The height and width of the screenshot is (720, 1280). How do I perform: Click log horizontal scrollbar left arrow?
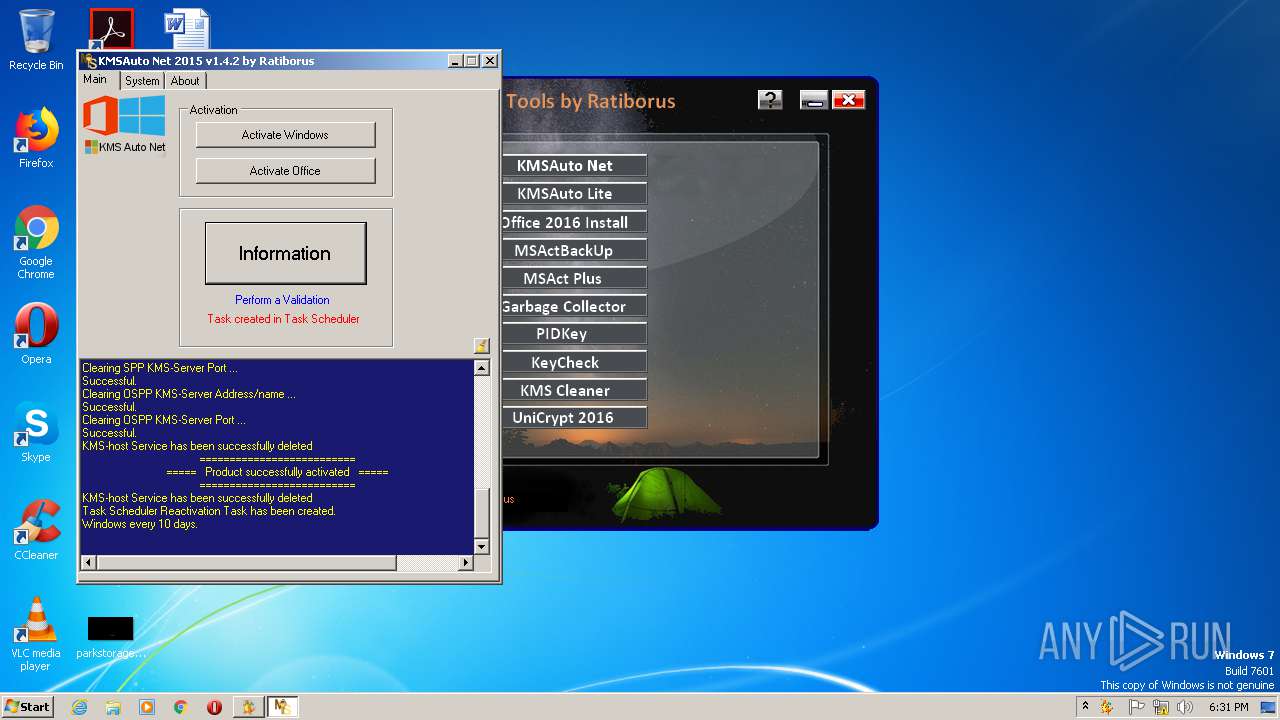tap(88, 563)
